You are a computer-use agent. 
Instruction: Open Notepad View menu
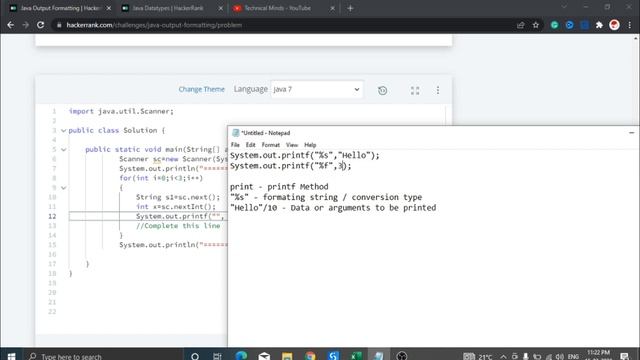pyautogui.click(x=291, y=145)
